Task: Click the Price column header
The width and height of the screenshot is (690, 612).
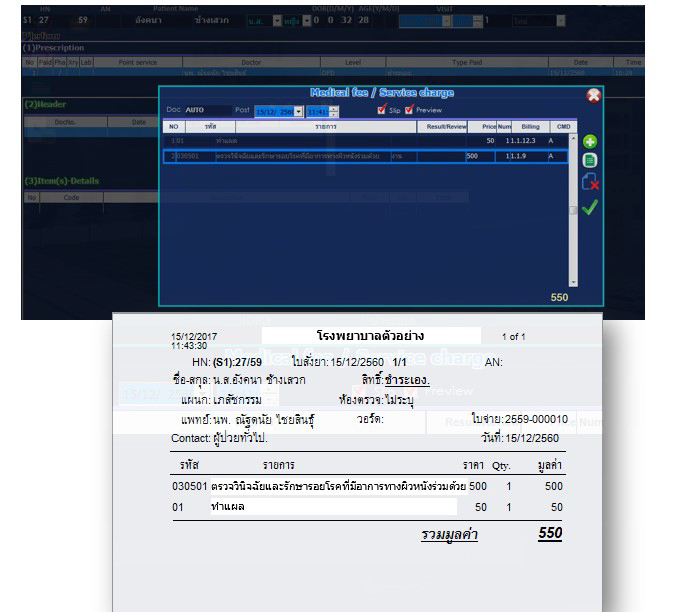Action: 488,127
